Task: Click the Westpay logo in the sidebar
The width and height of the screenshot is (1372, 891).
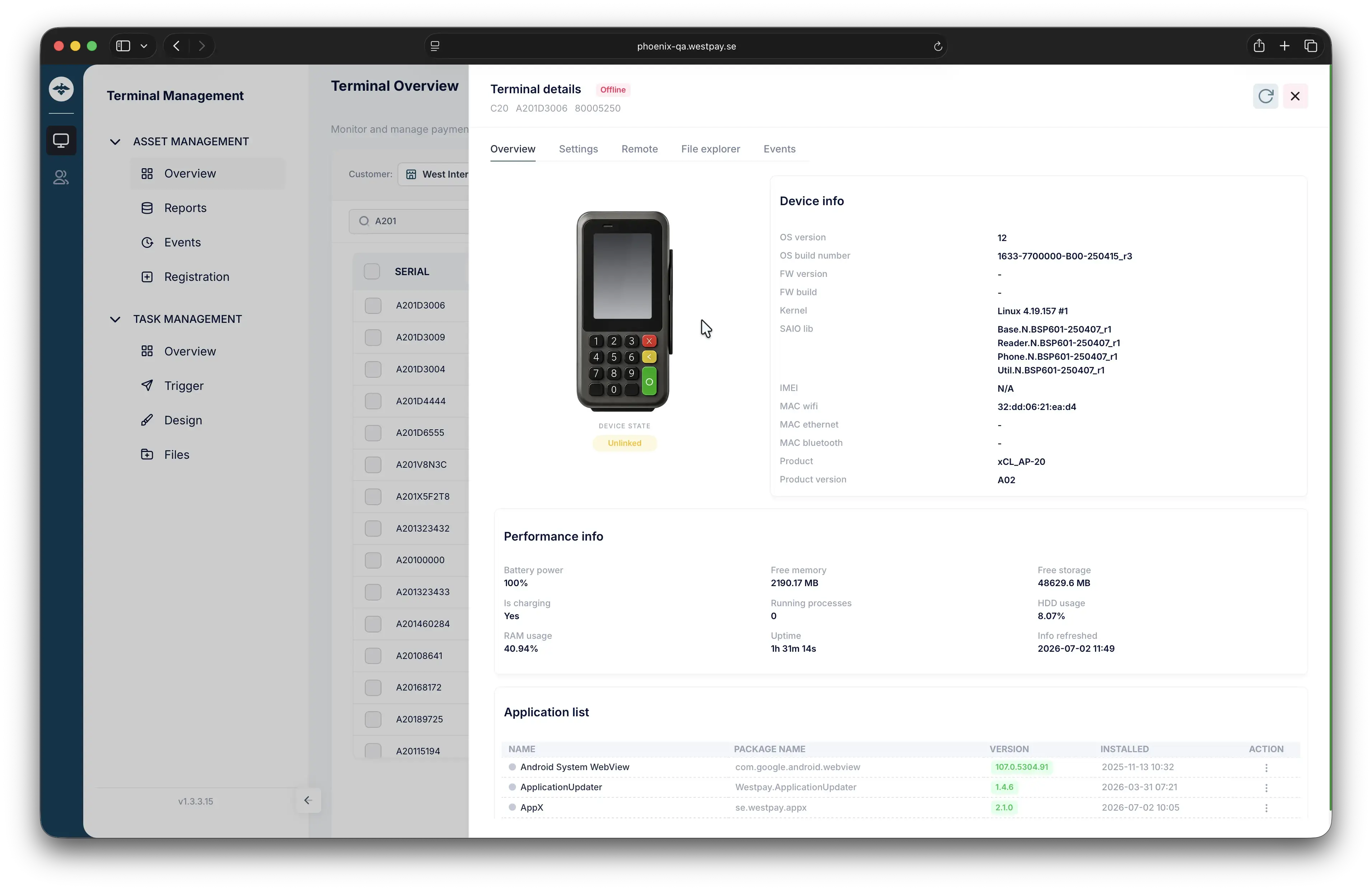Action: point(61,89)
